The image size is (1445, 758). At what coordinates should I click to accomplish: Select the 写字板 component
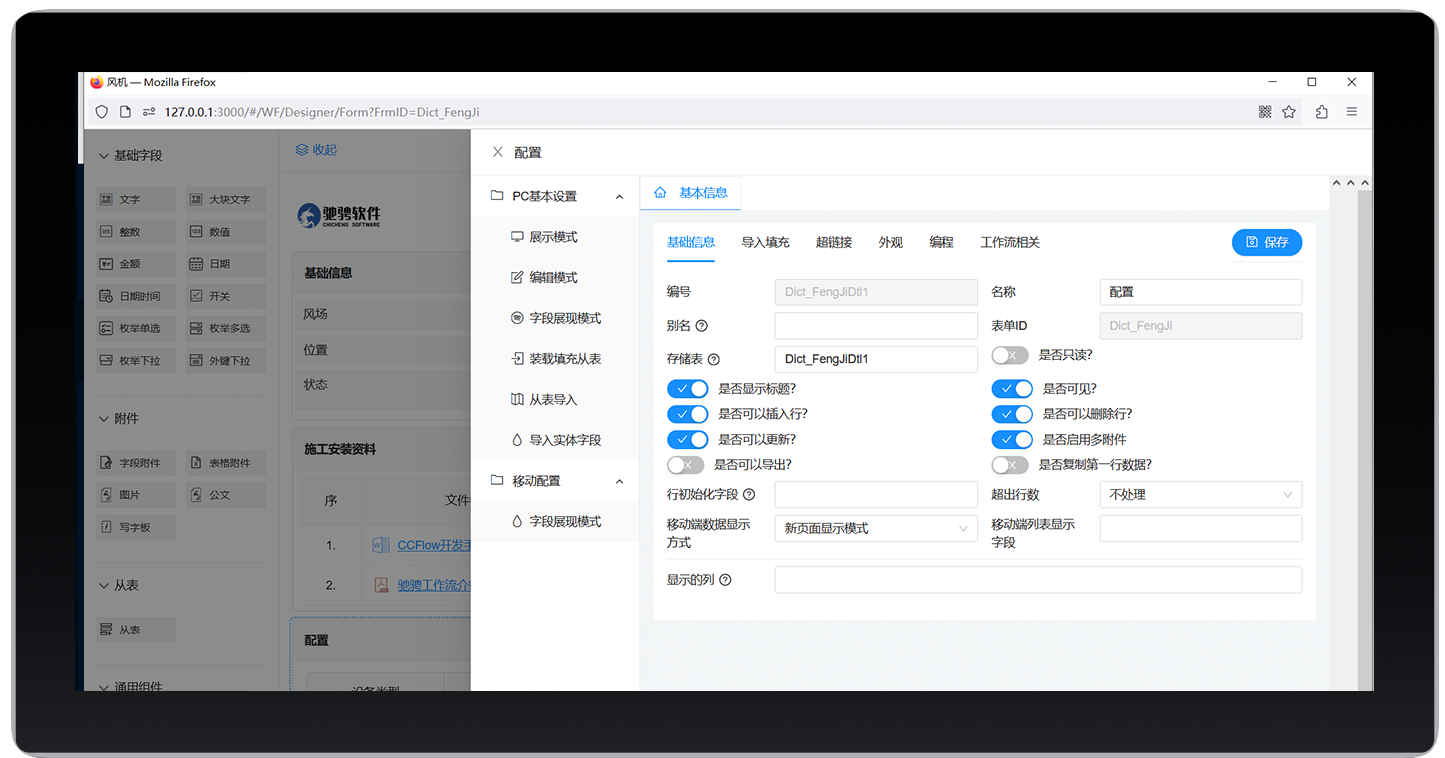(x=136, y=527)
